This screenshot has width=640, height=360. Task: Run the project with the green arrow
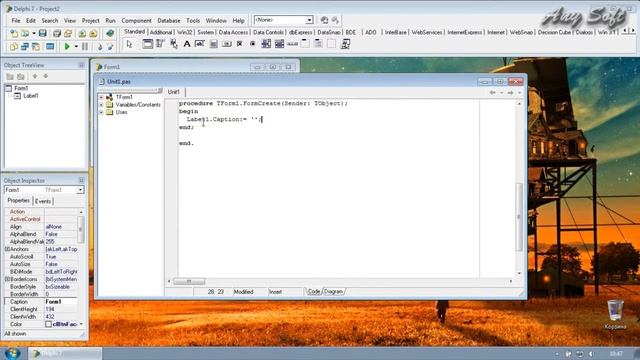click(67, 47)
